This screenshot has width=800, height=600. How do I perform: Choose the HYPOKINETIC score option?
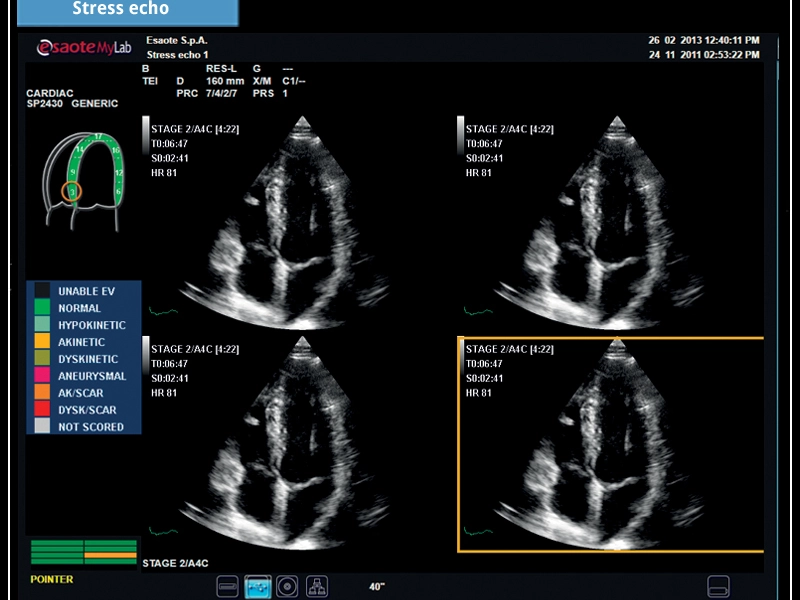[41, 325]
